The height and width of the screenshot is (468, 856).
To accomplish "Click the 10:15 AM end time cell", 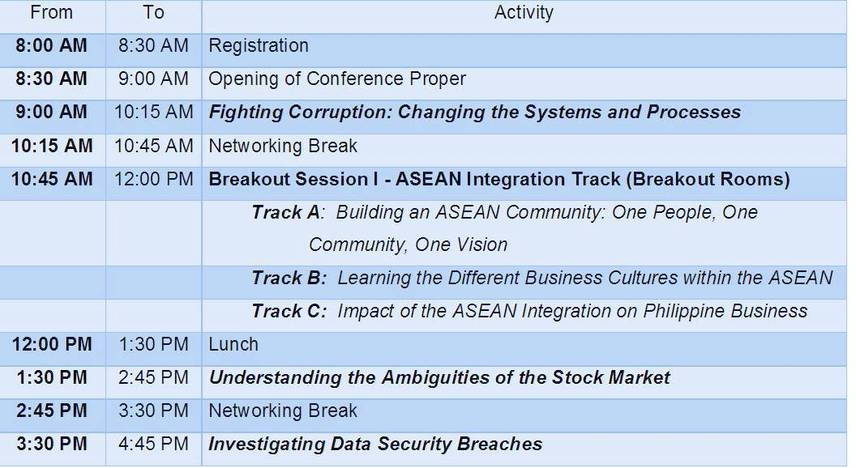I will 153,112.
